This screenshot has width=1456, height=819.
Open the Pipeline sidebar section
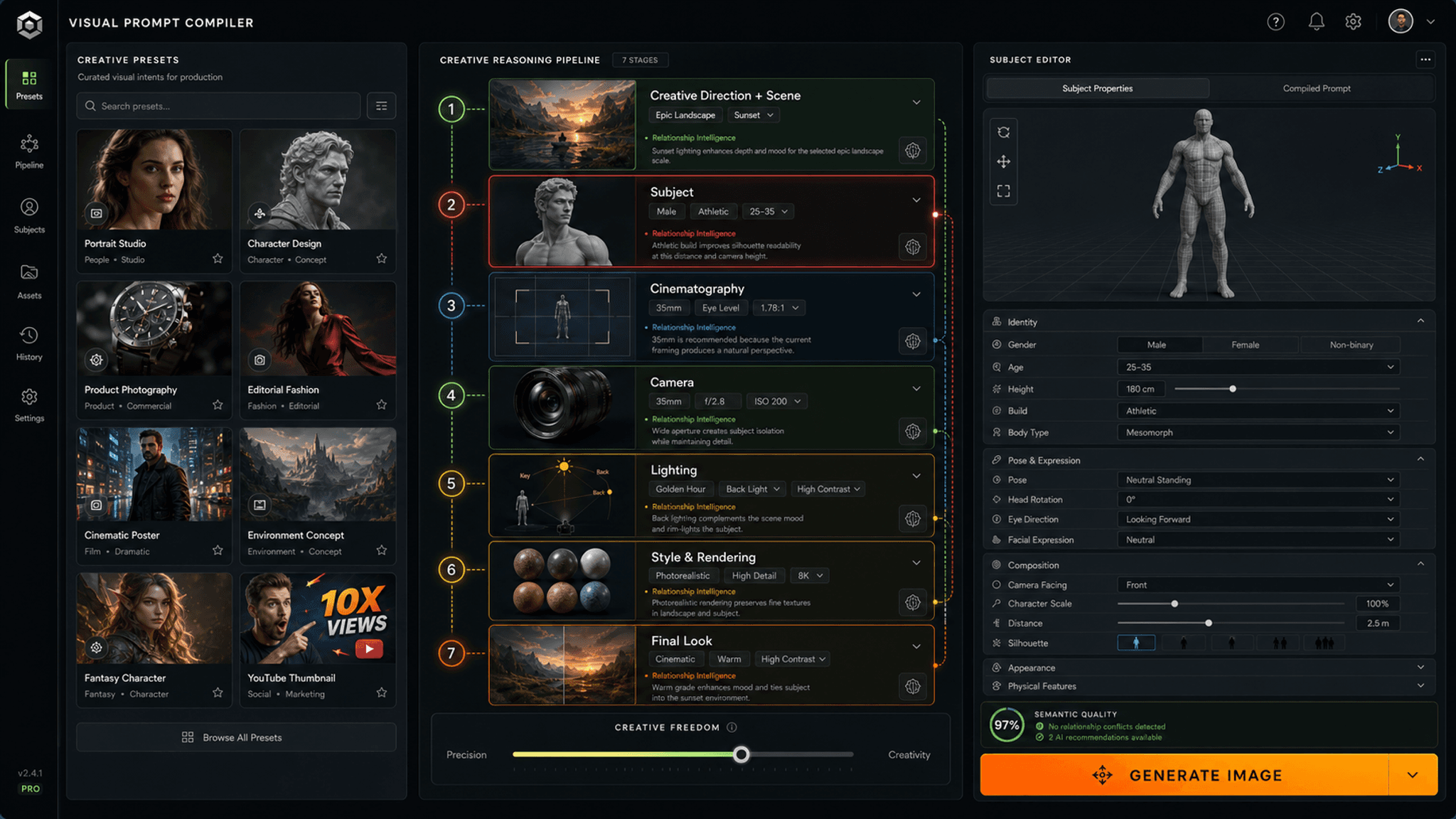pos(29,151)
